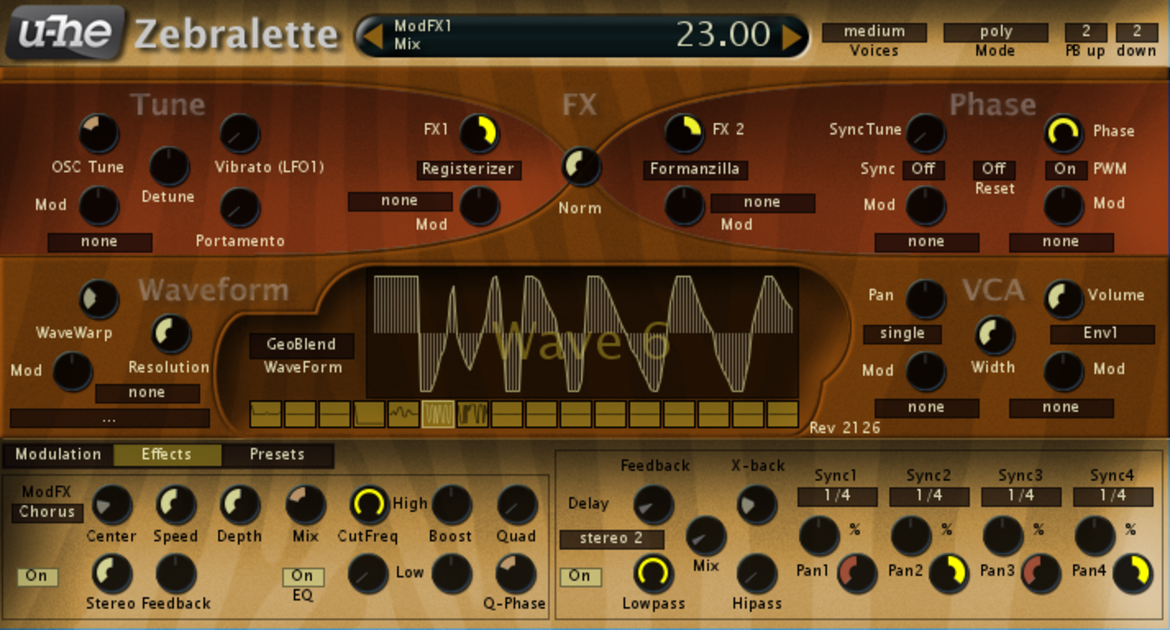Select the seventh waveform slot thumbnail
The image size is (1170, 630).
click(472, 414)
